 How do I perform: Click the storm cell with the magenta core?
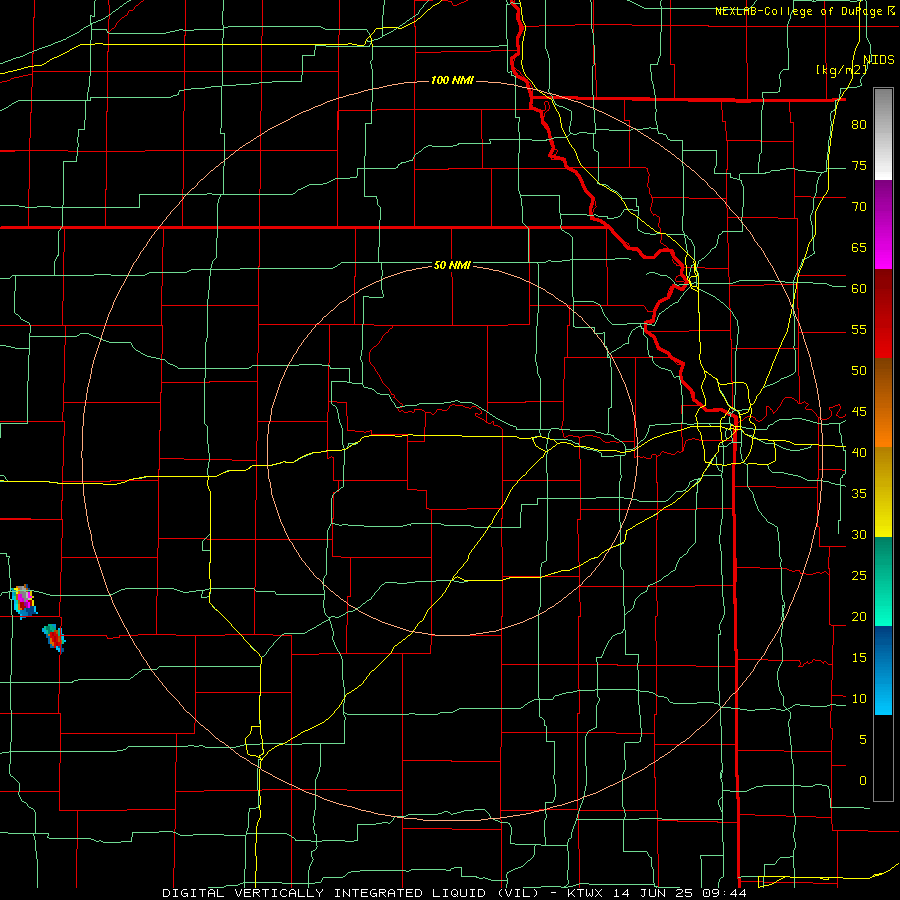point(23,601)
